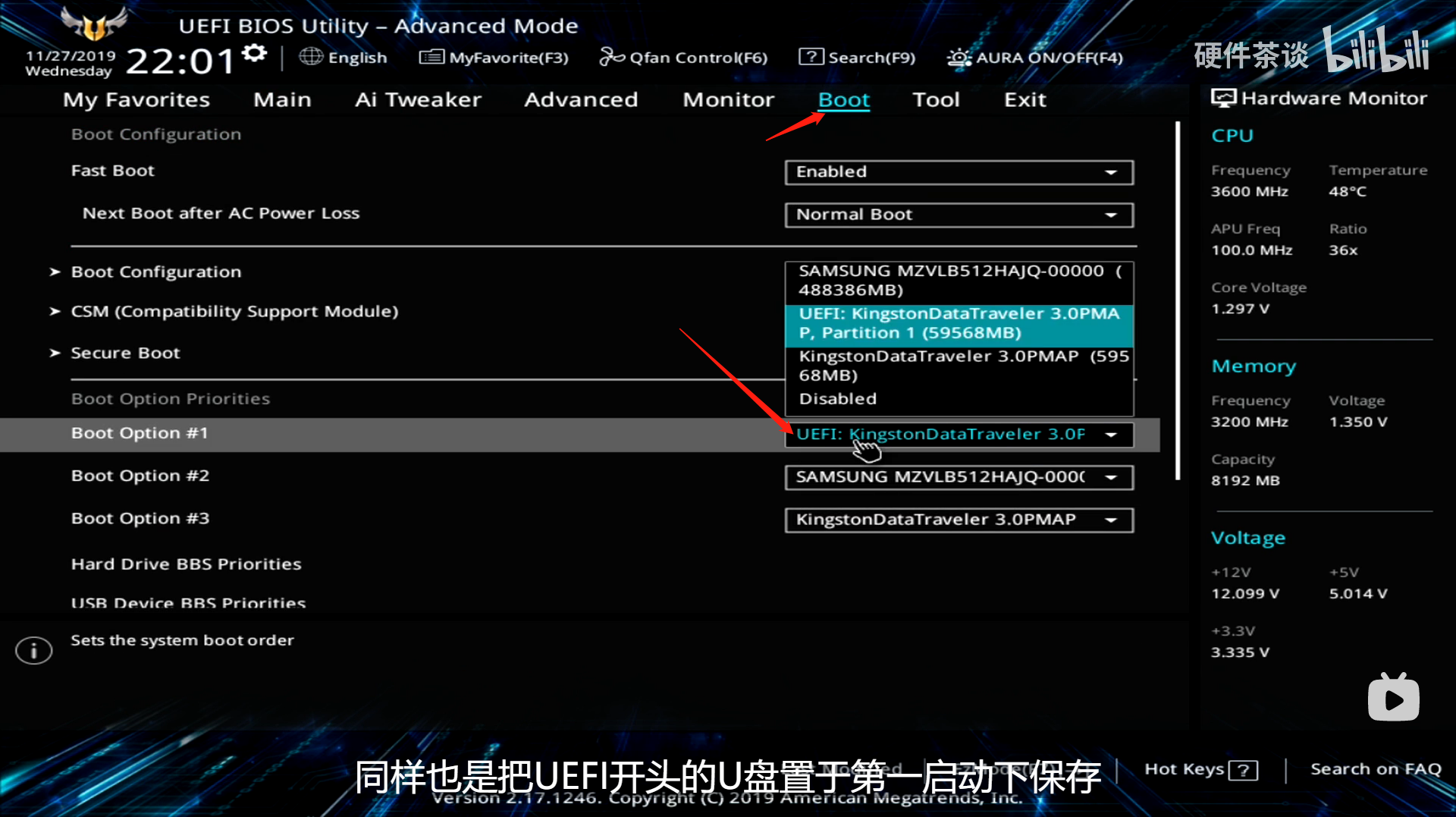Select Next Boot after AC Power Loss label

221,213
